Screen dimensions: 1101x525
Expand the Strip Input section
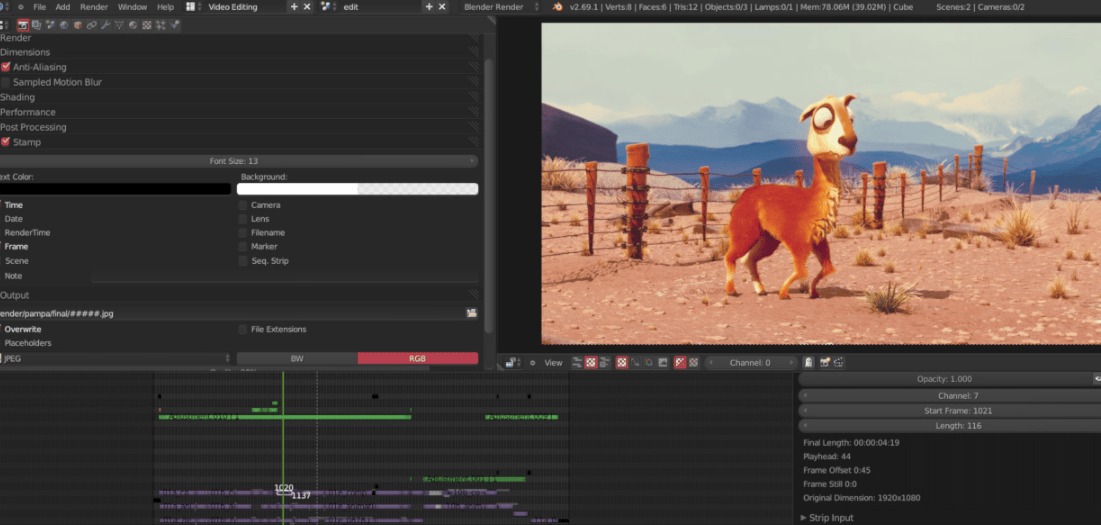[950, 517]
